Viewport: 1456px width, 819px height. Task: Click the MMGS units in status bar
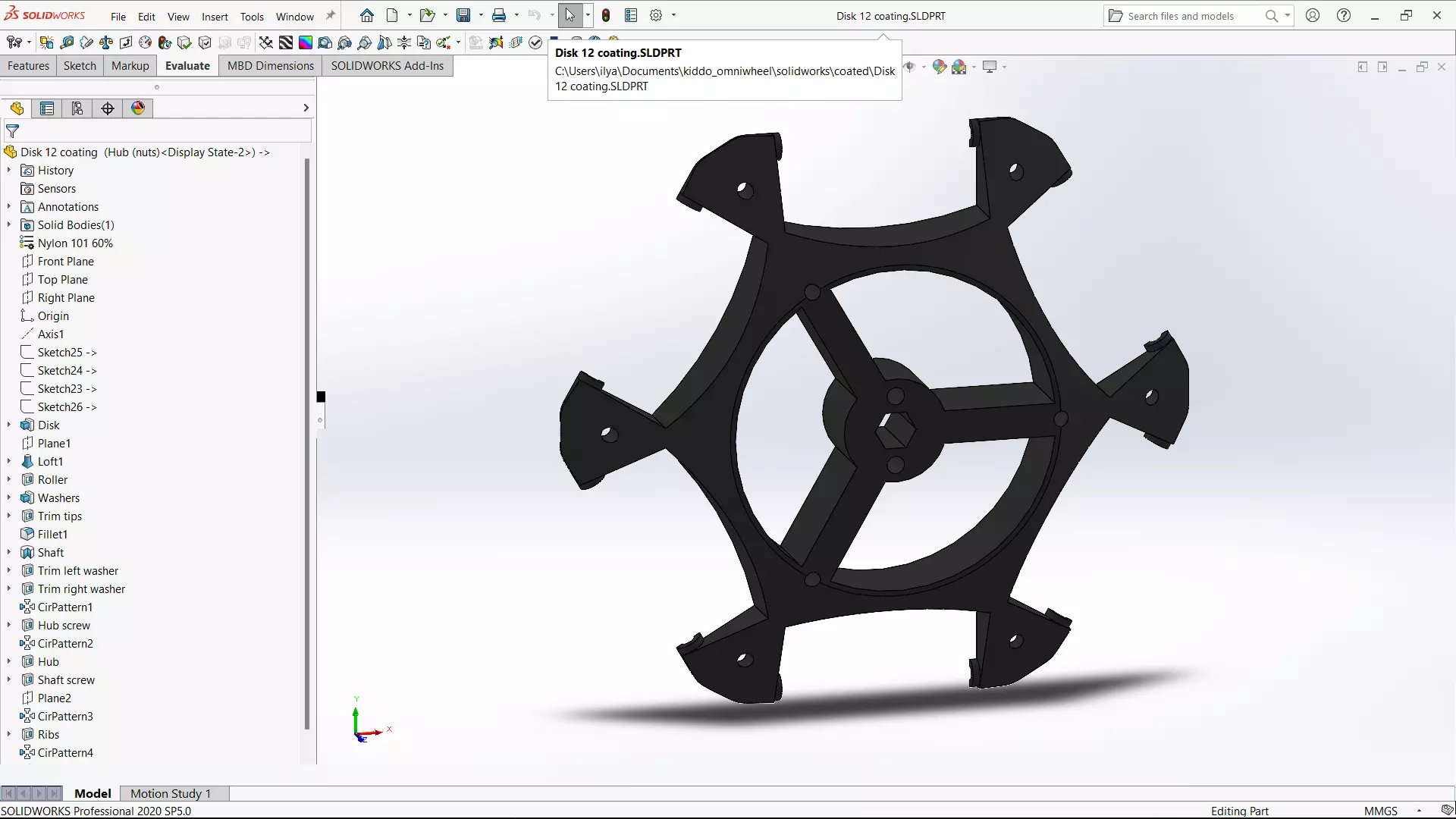[x=1380, y=811]
